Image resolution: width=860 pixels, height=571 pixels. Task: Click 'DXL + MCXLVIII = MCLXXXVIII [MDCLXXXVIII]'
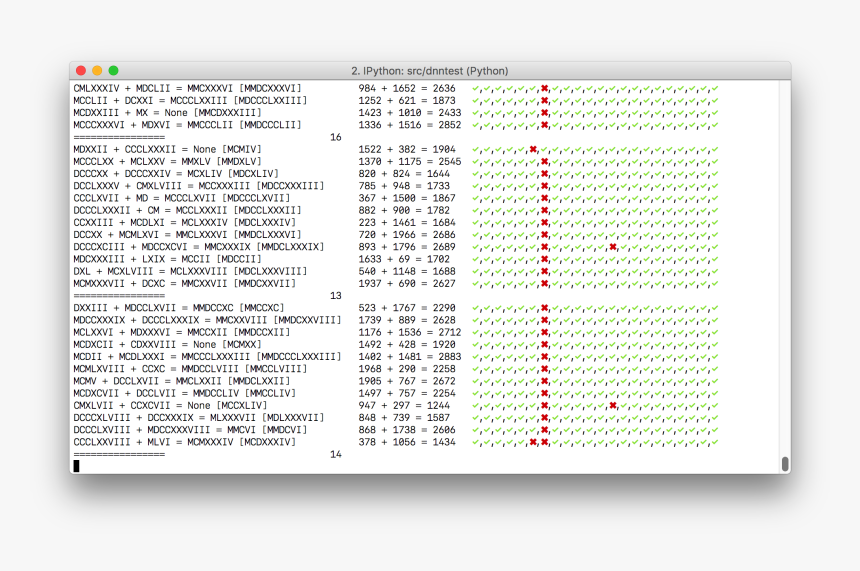(190, 271)
